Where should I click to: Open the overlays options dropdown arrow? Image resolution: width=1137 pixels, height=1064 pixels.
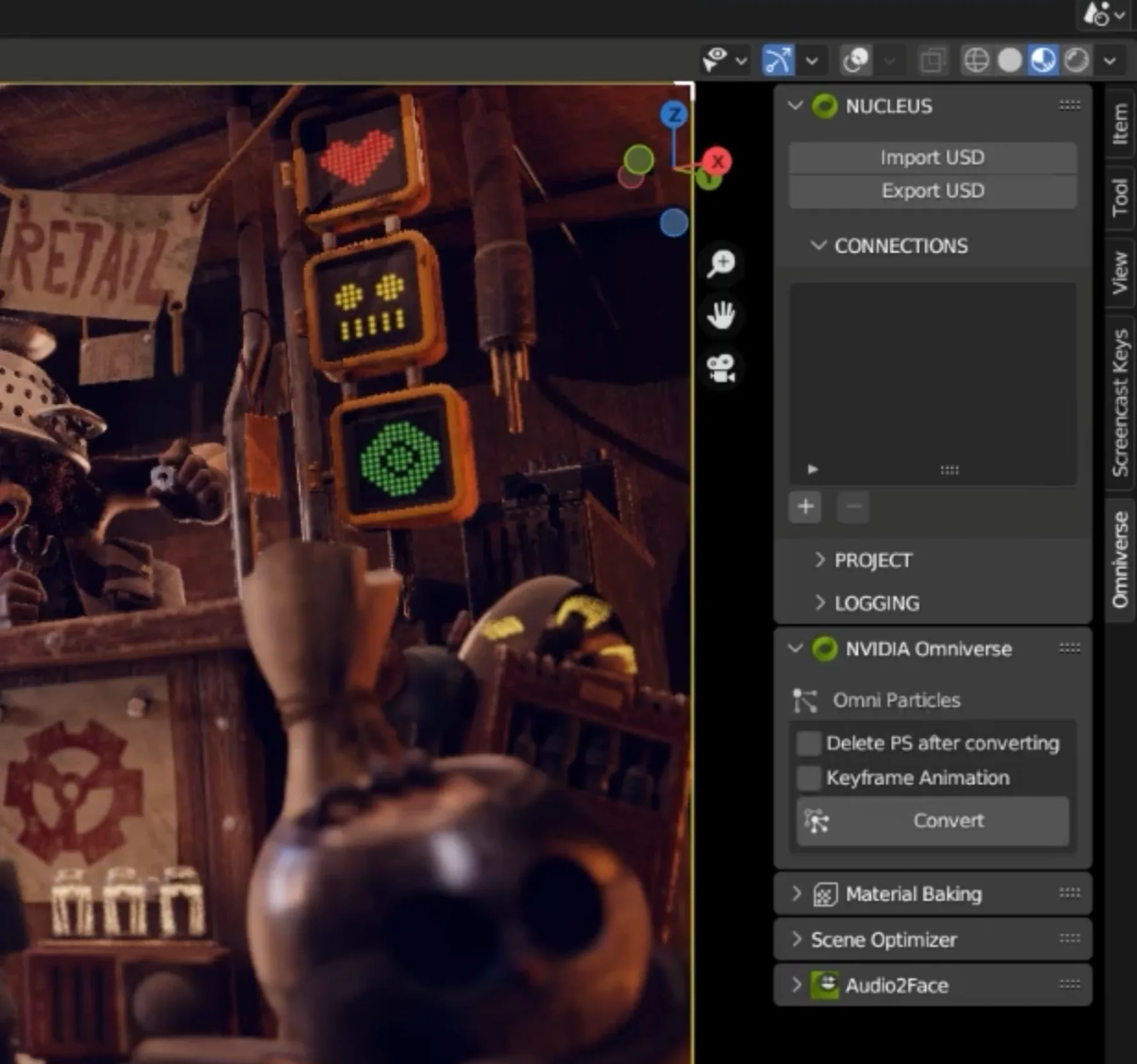coord(890,61)
